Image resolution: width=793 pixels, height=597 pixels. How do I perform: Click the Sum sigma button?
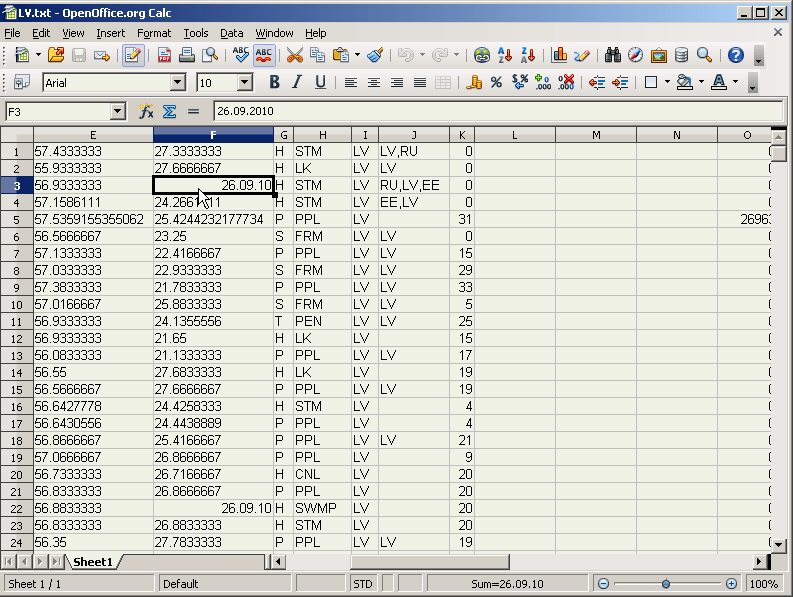169,111
